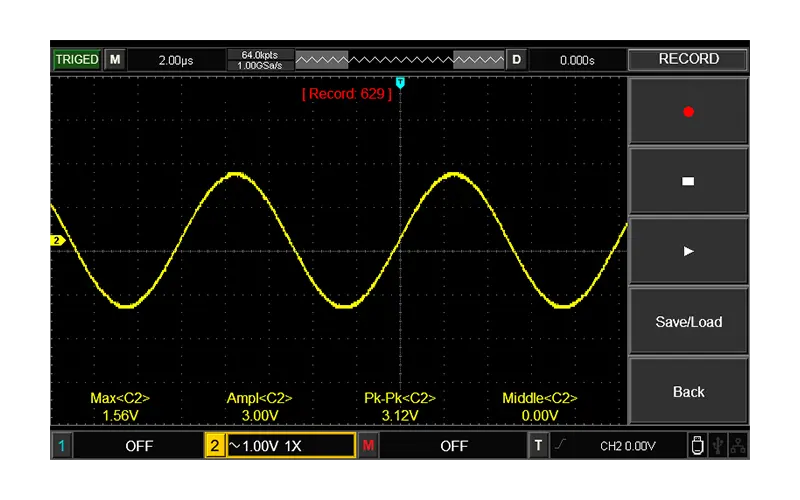This screenshot has width=800, height=500.
Task: Open the 2.00µs timebase setting
Action: (176, 60)
